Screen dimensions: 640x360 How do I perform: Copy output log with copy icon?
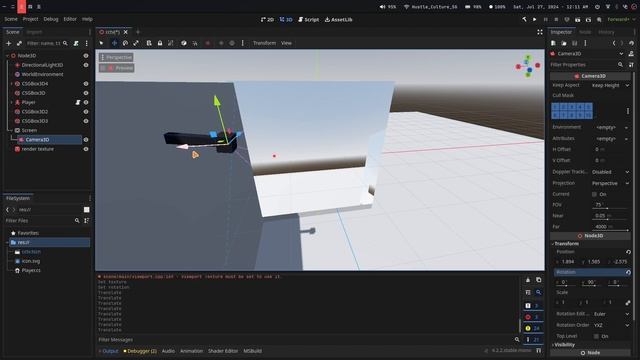click(x=539, y=280)
